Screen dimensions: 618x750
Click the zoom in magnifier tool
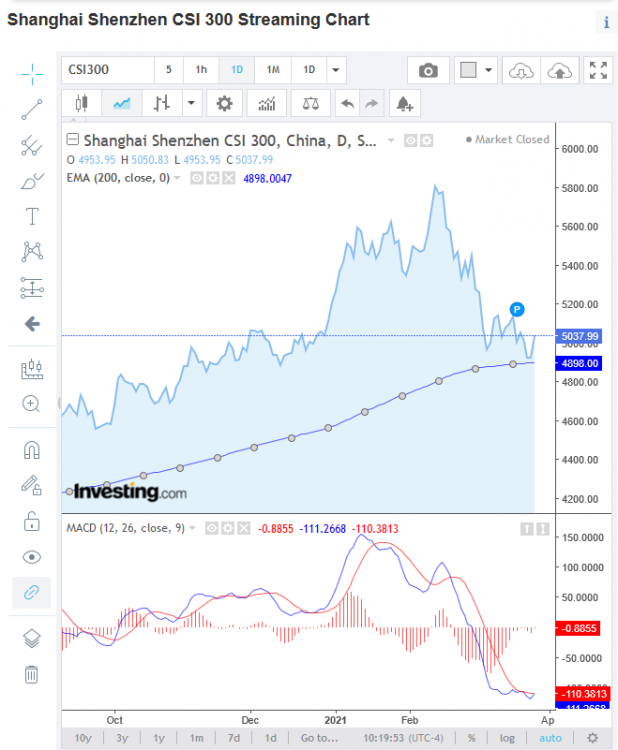(32, 404)
